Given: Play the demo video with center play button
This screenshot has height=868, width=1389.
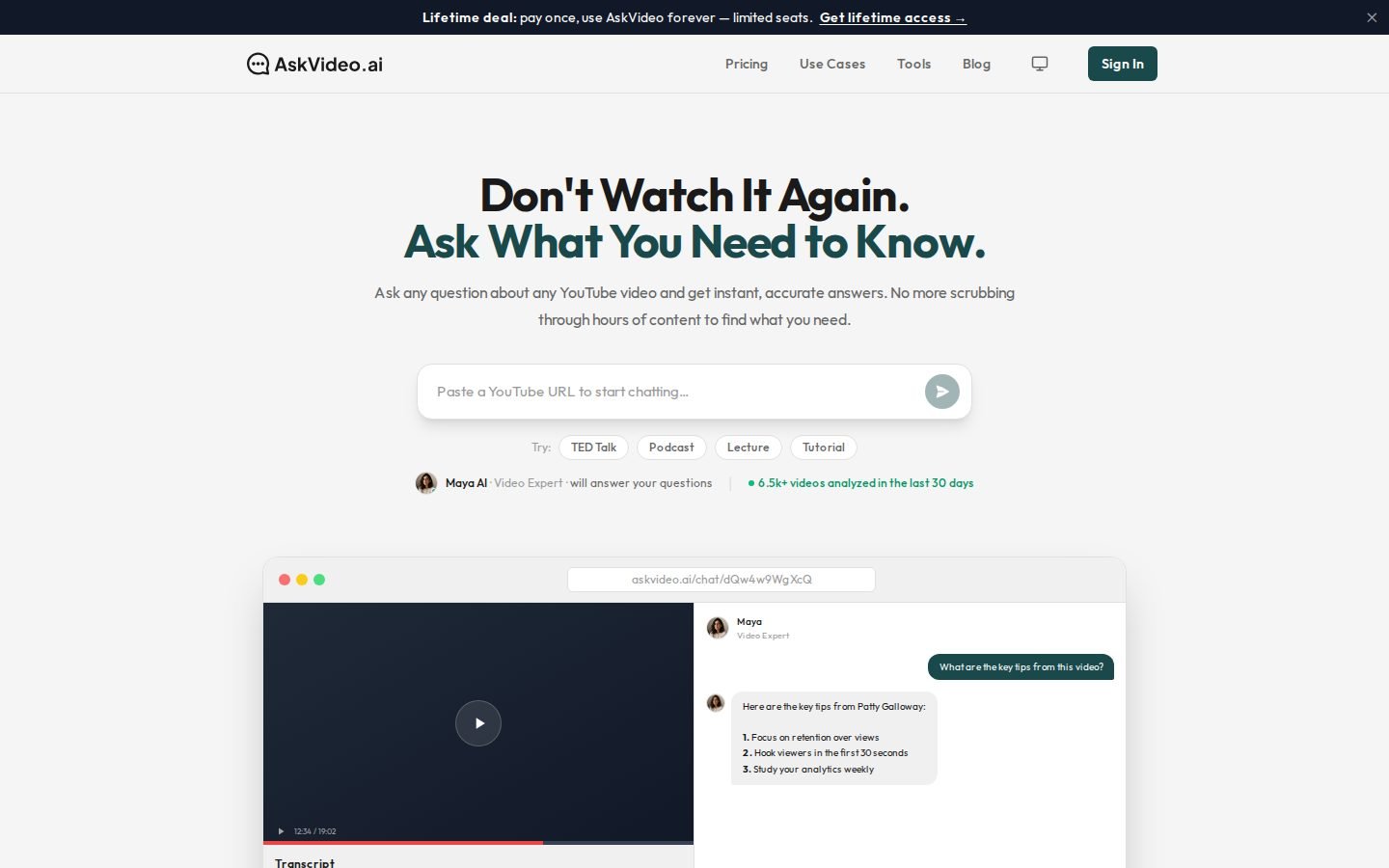Looking at the screenshot, I should tap(478, 723).
